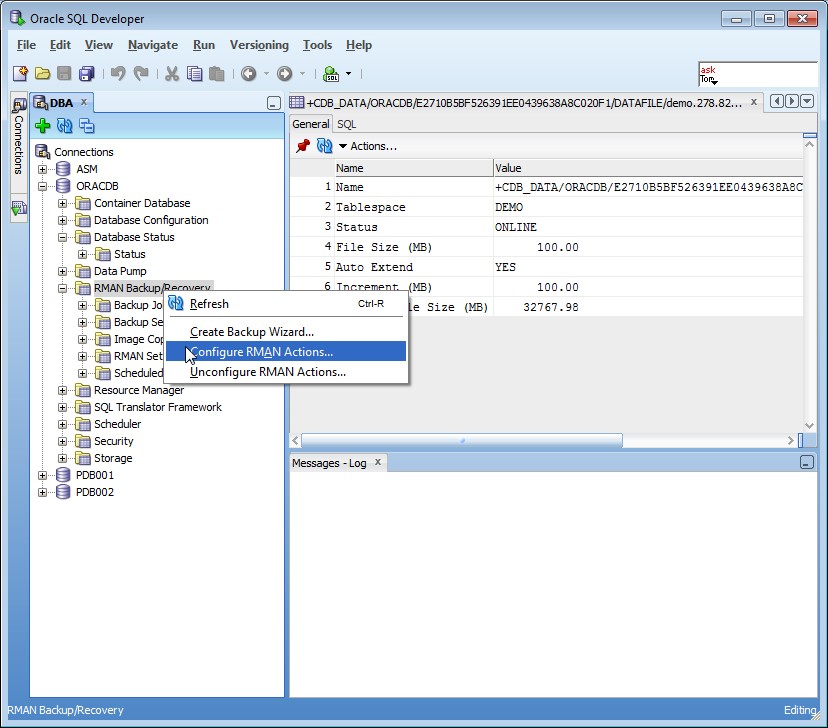This screenshot has height=728, width=828.
Task: Open the Actions dropdown
Action: (x=367, y=146)
